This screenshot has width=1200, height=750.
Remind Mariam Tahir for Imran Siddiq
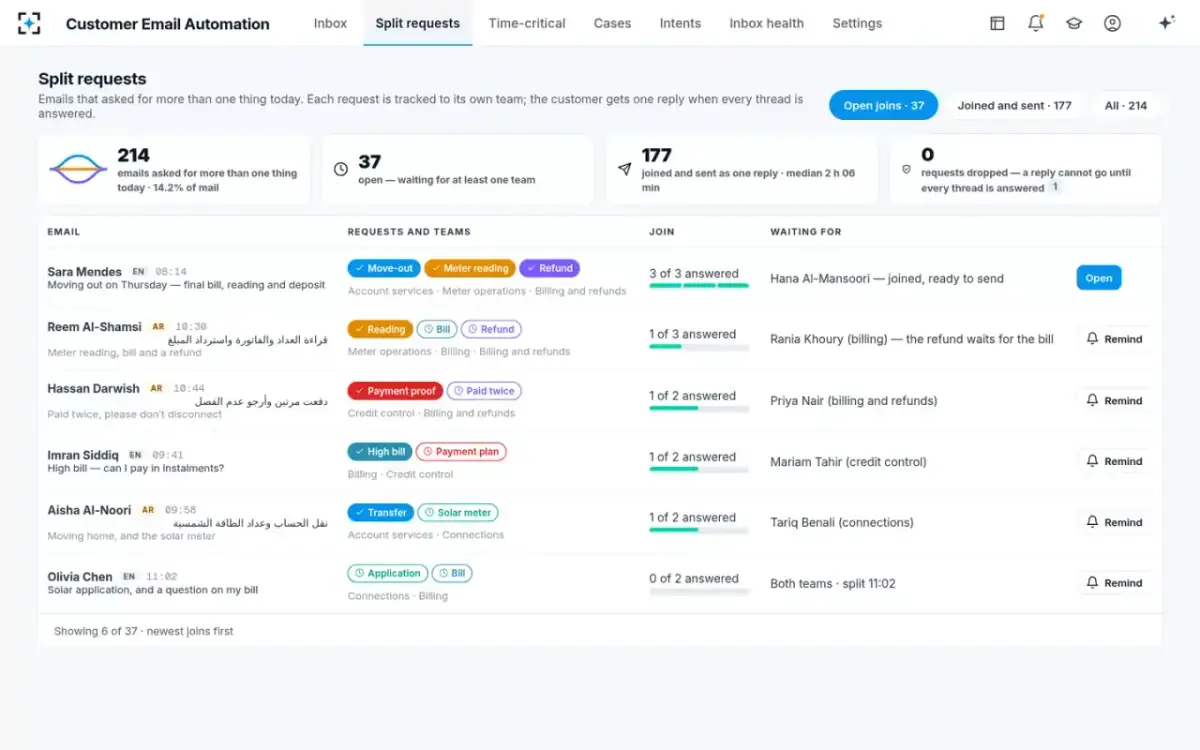[x=1113, y=461]
